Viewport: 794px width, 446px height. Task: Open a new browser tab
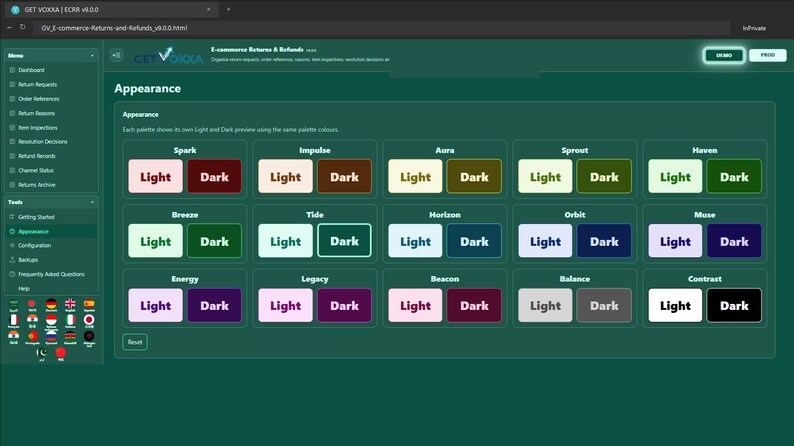(x=228, y=9)
